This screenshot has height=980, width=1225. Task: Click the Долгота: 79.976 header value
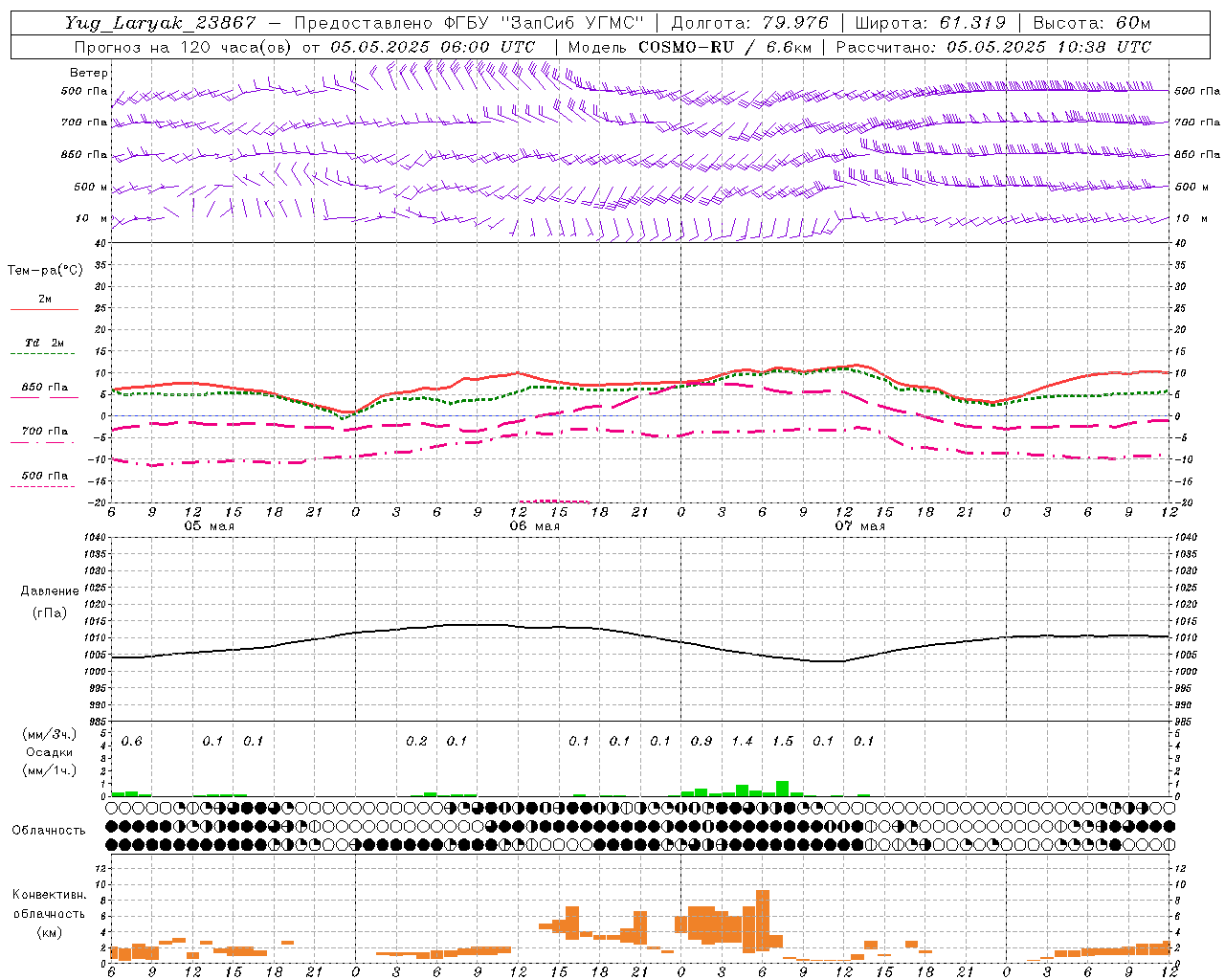point(750,23)
